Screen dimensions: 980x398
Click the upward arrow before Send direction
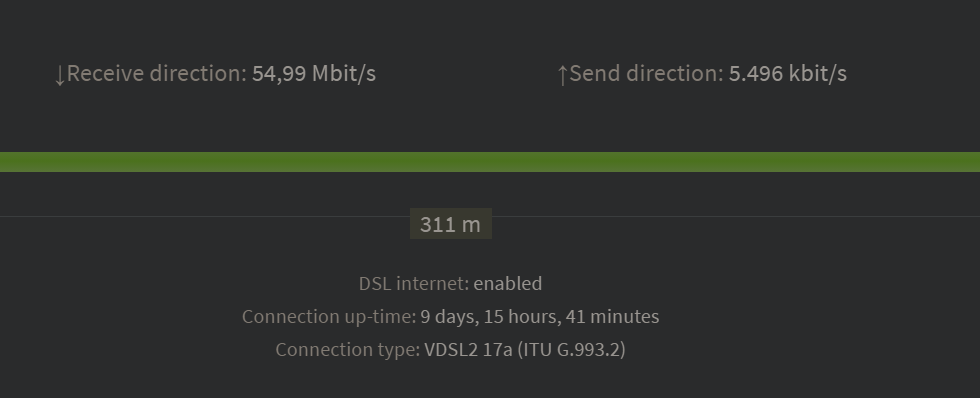562,75
